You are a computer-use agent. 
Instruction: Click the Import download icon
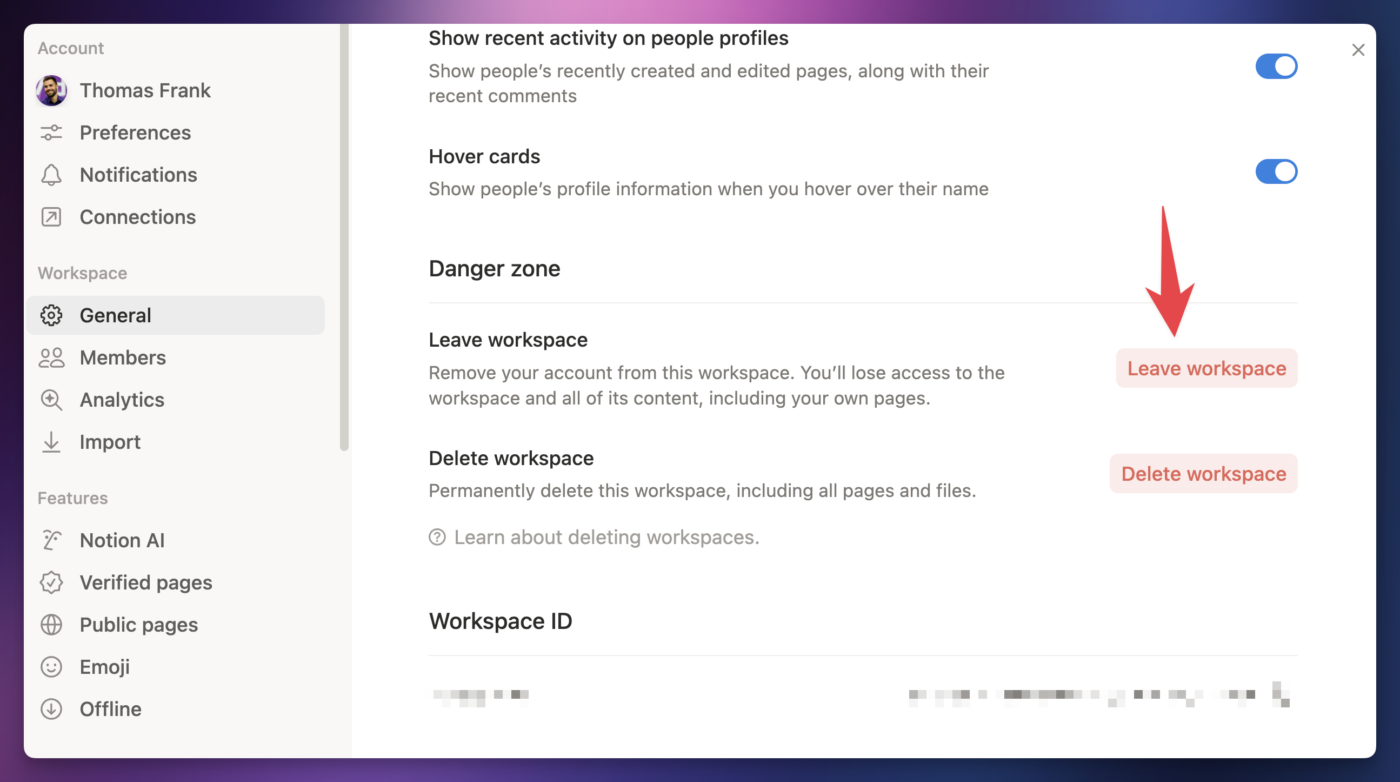(x=51, y=441)
